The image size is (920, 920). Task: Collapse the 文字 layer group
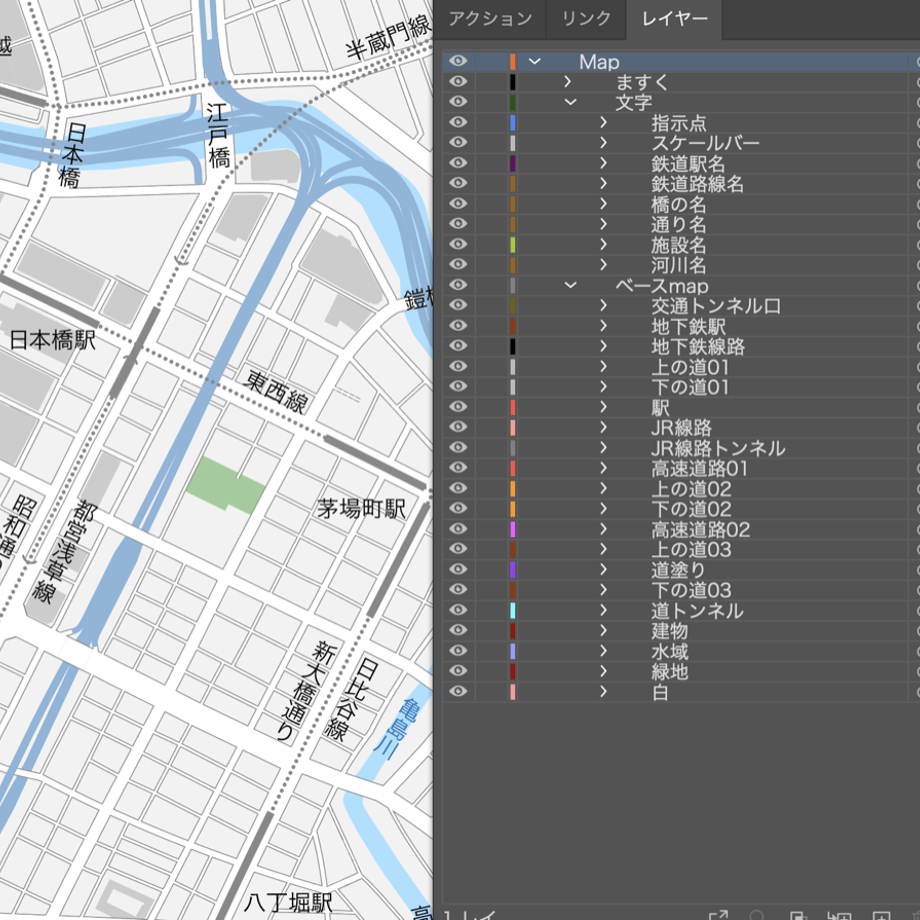pos(570,102)
